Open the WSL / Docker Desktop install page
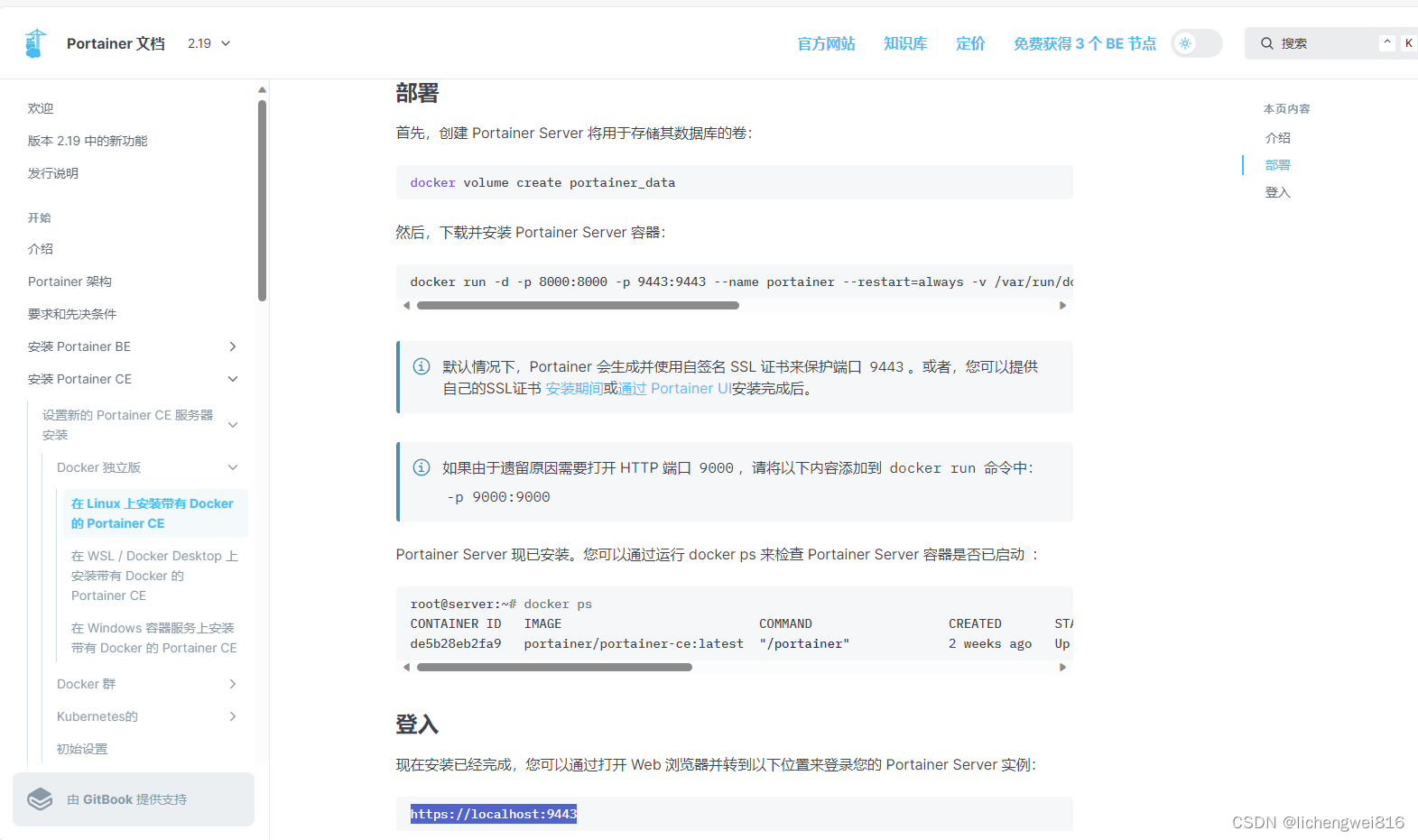The image size is (1418, 840). 154,576
